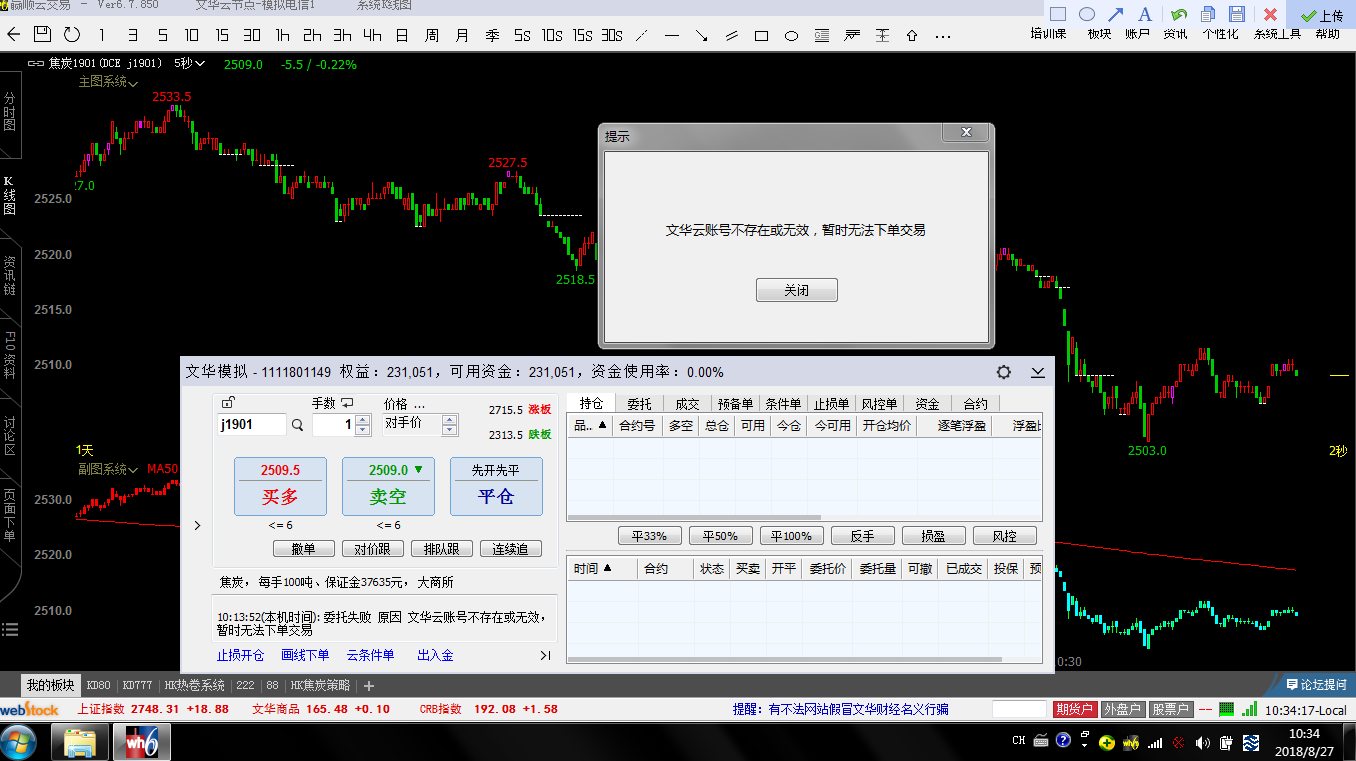Viewport: 1356px width, 761px height.
Task: Open trading panel settings gear
Action: click(1003, 372)
